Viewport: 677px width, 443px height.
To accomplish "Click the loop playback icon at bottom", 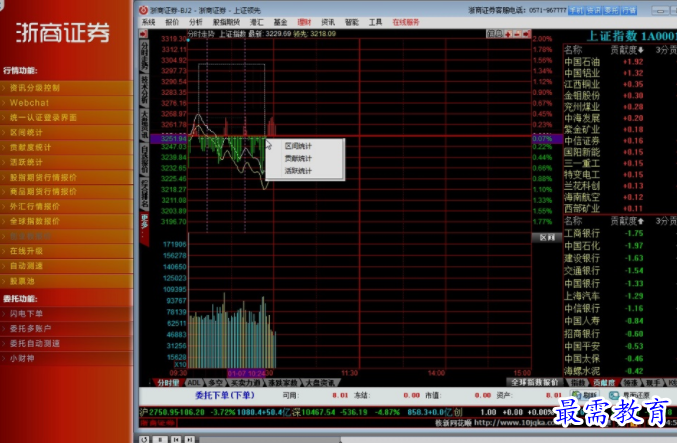I will coord(144,439).
